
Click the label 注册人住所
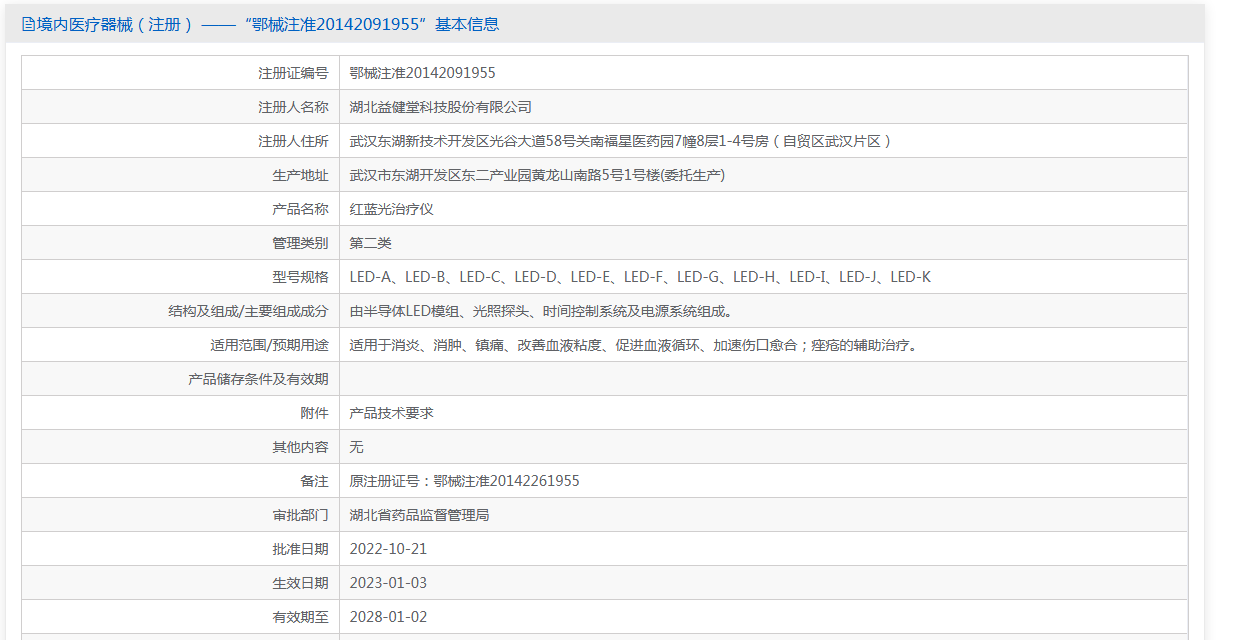293,141
